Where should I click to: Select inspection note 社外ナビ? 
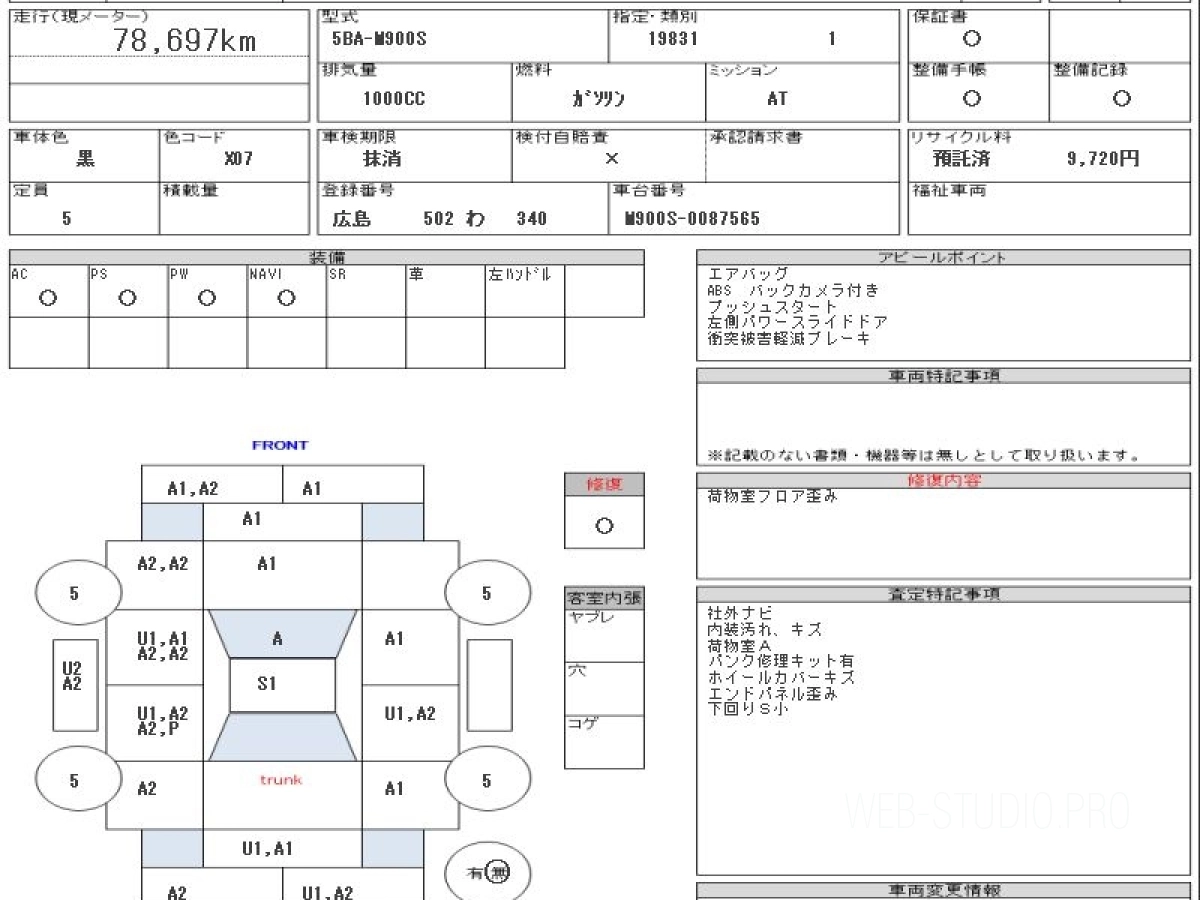click(x=739, y=612)
